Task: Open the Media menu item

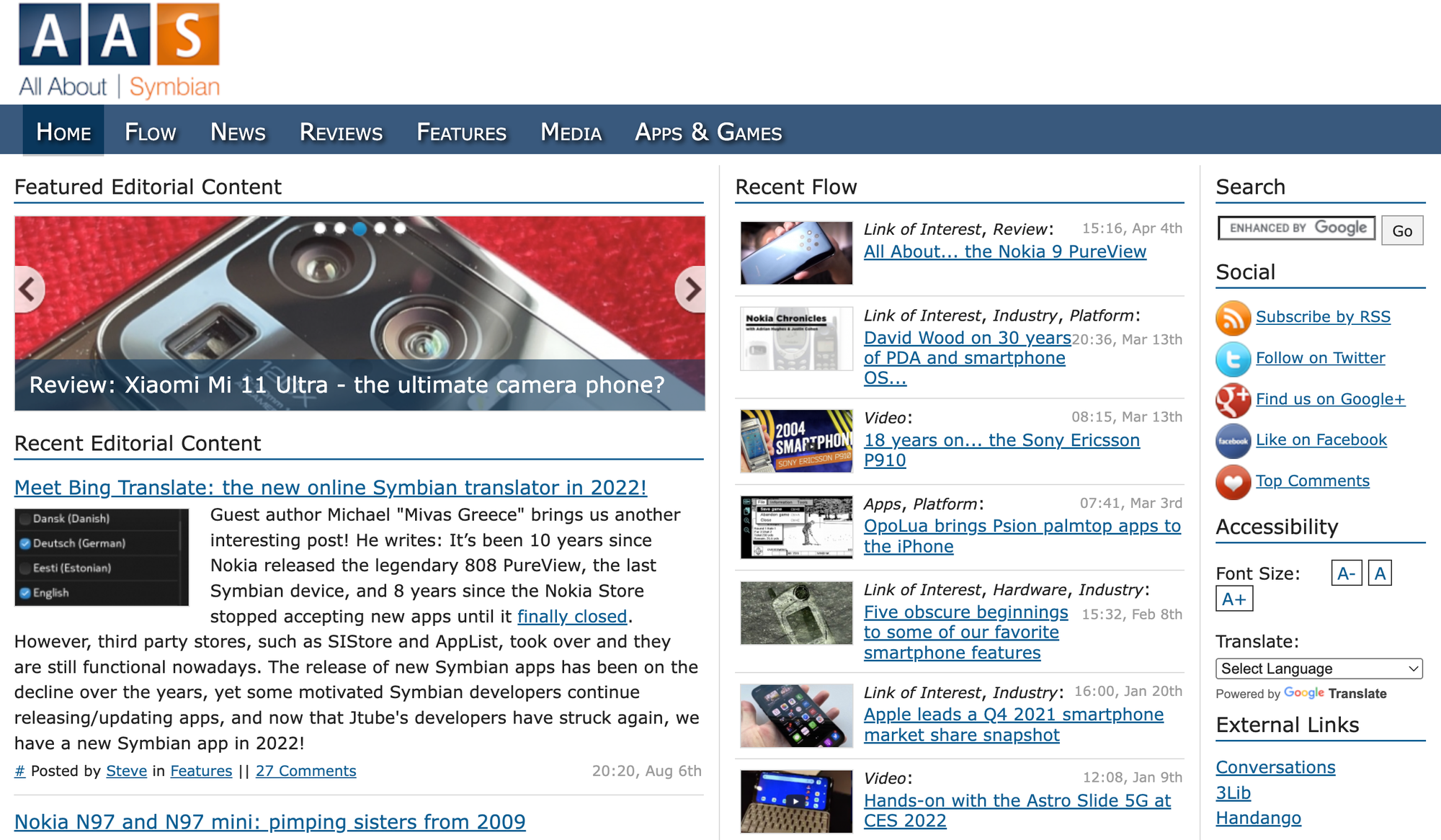Action: click(x=571, y=132)
